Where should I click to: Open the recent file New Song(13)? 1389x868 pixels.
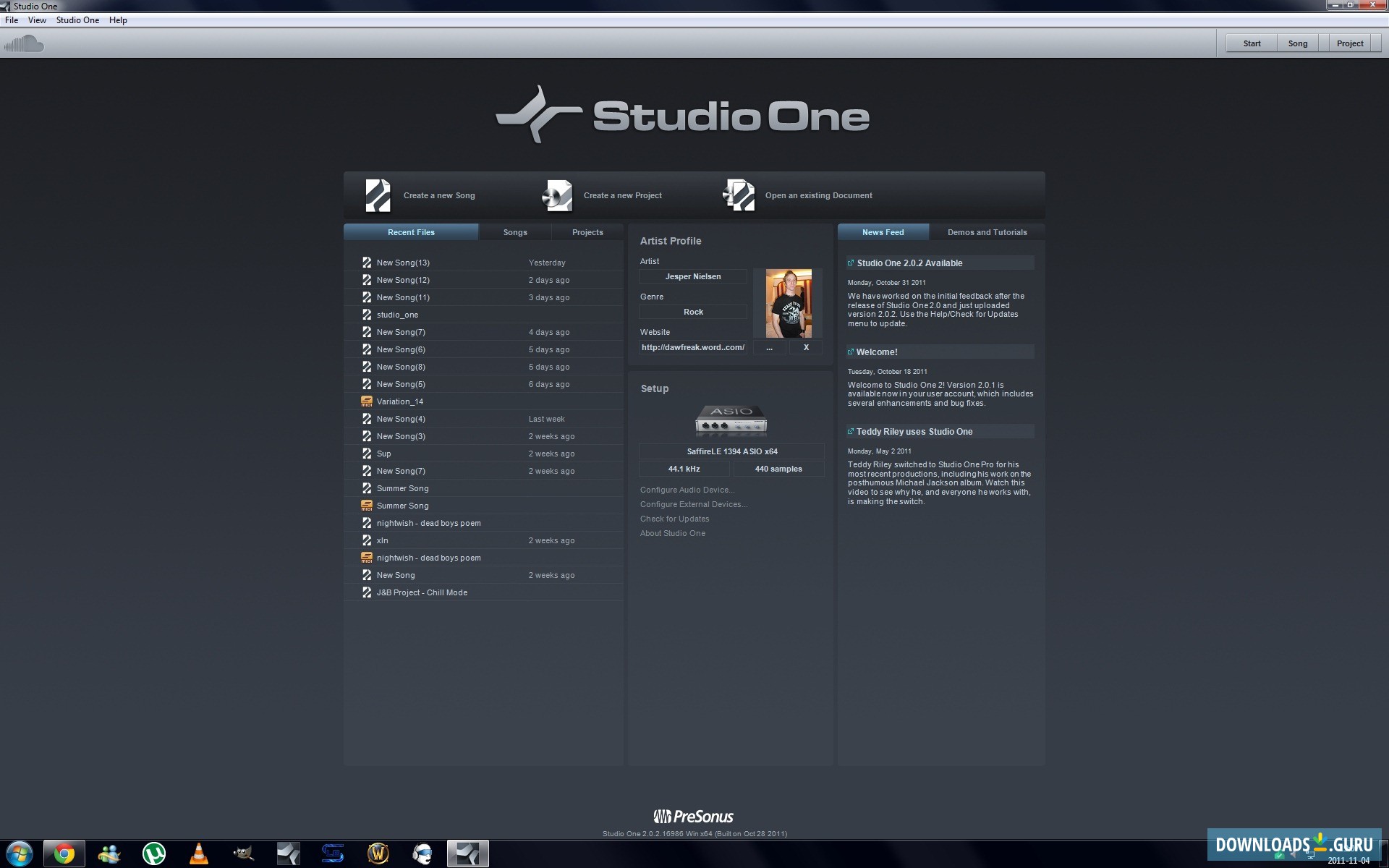(x=403, y=263)
